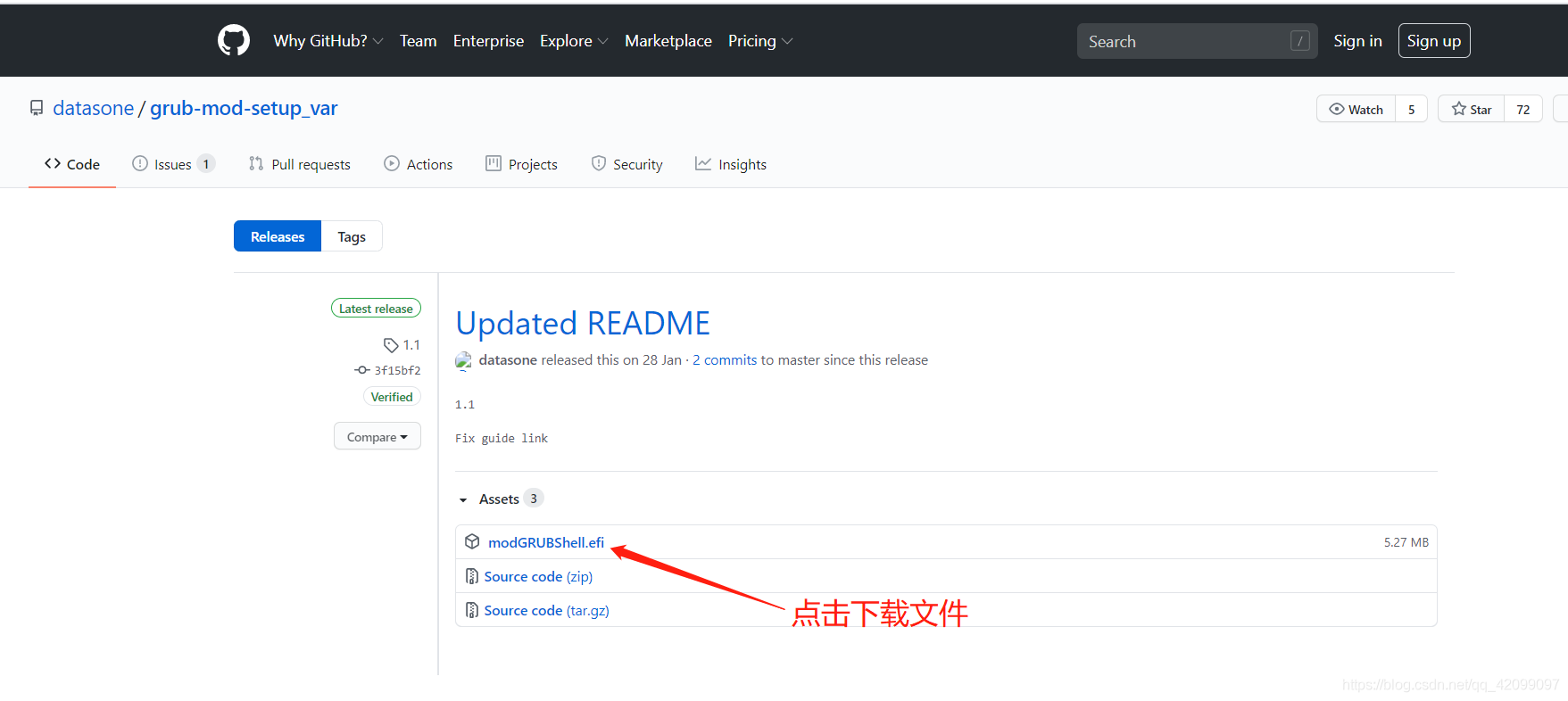The width and height of the screenshot is (1568, 701).
Task: Download Source code (tar.gz)
Action: point(546,610)
